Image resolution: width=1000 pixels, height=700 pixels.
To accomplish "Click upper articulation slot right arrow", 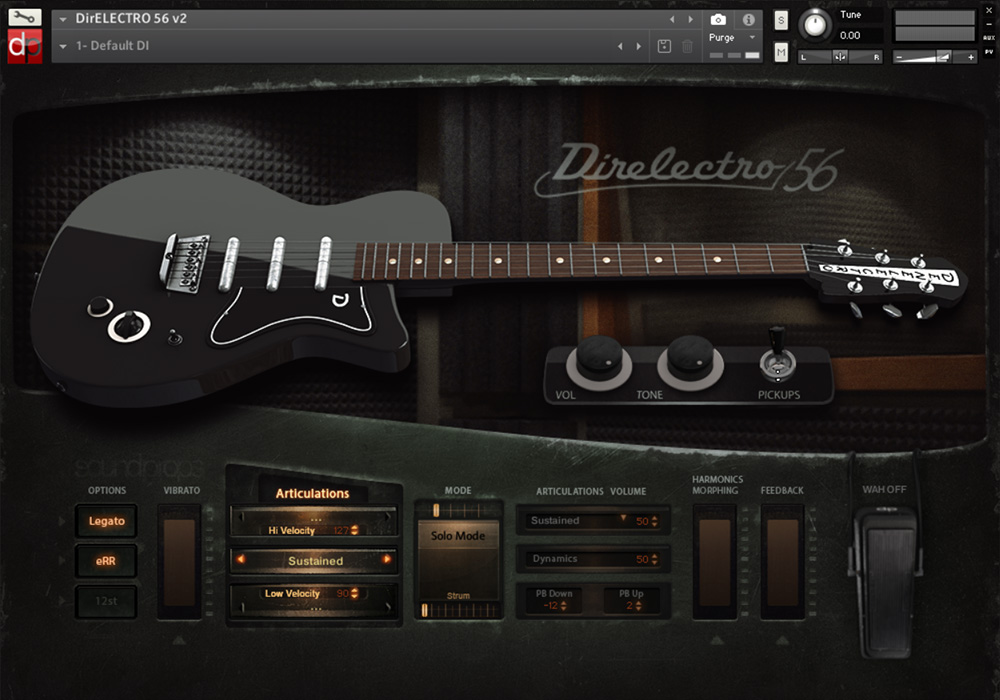I will (387, 517).
